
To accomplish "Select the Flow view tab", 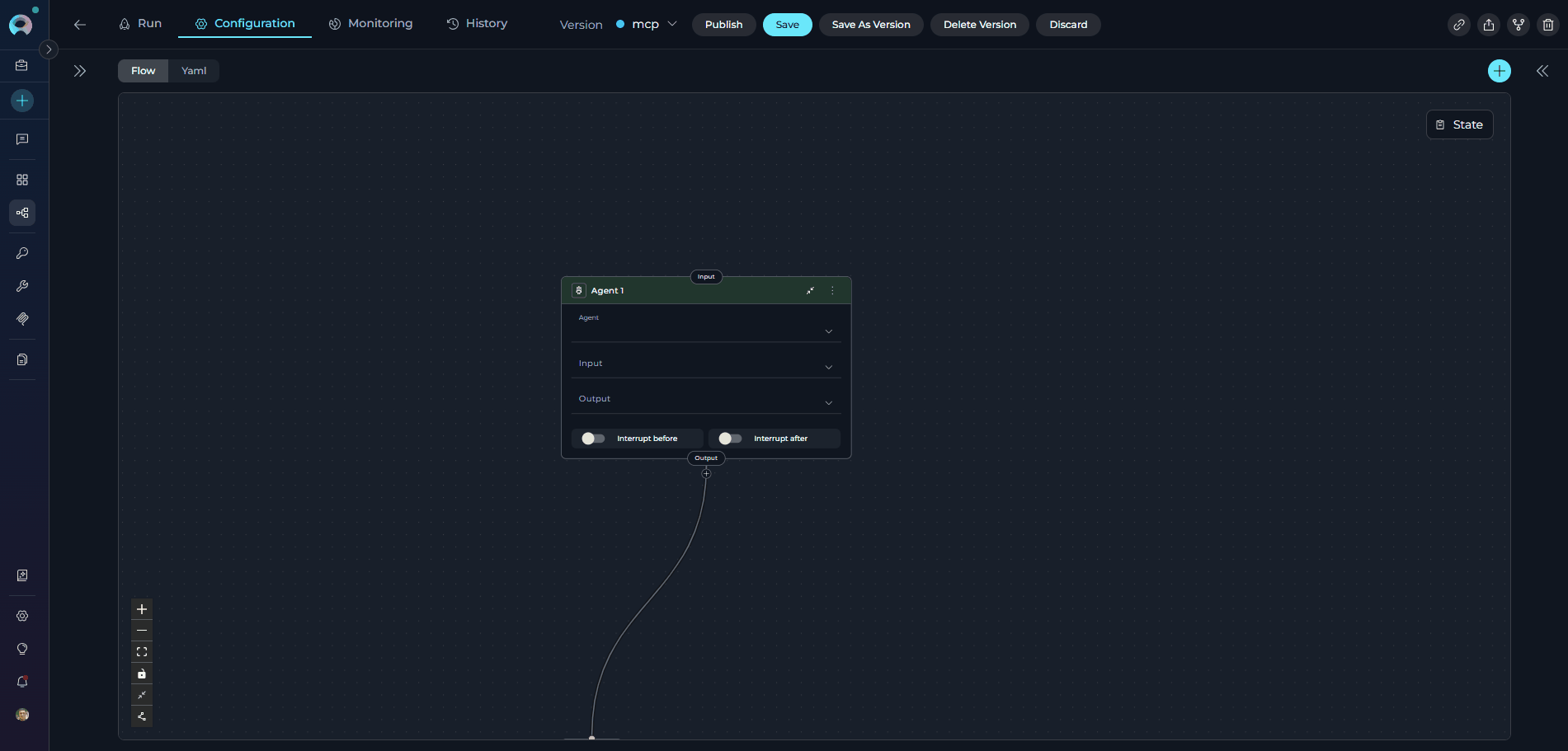I will 144,71.
